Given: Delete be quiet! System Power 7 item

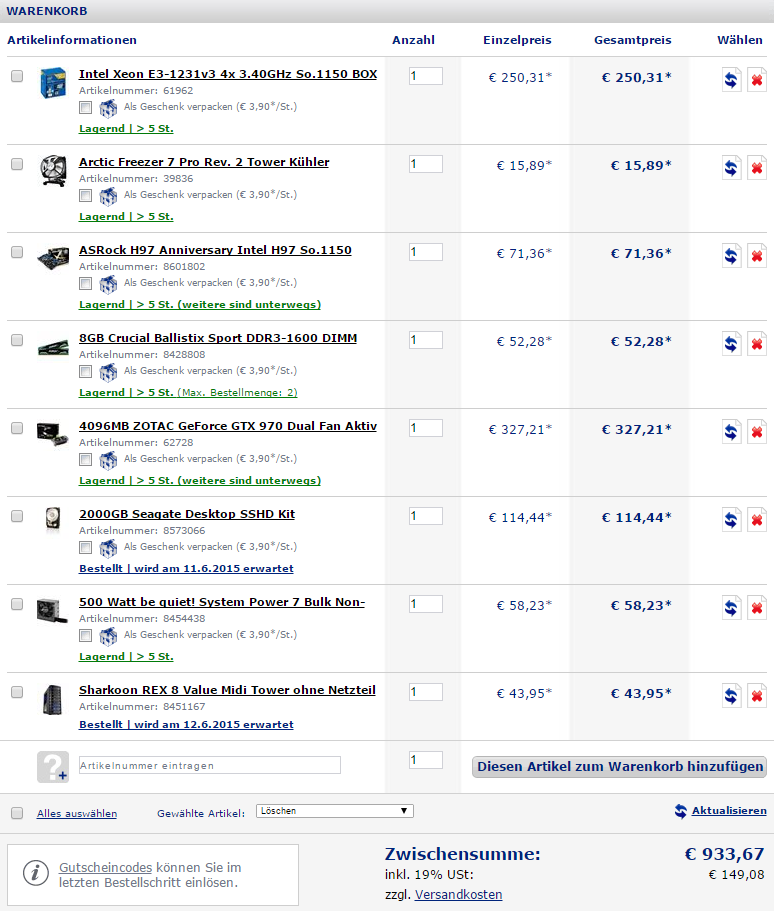Looking at the screenshot, I should 757,608.
